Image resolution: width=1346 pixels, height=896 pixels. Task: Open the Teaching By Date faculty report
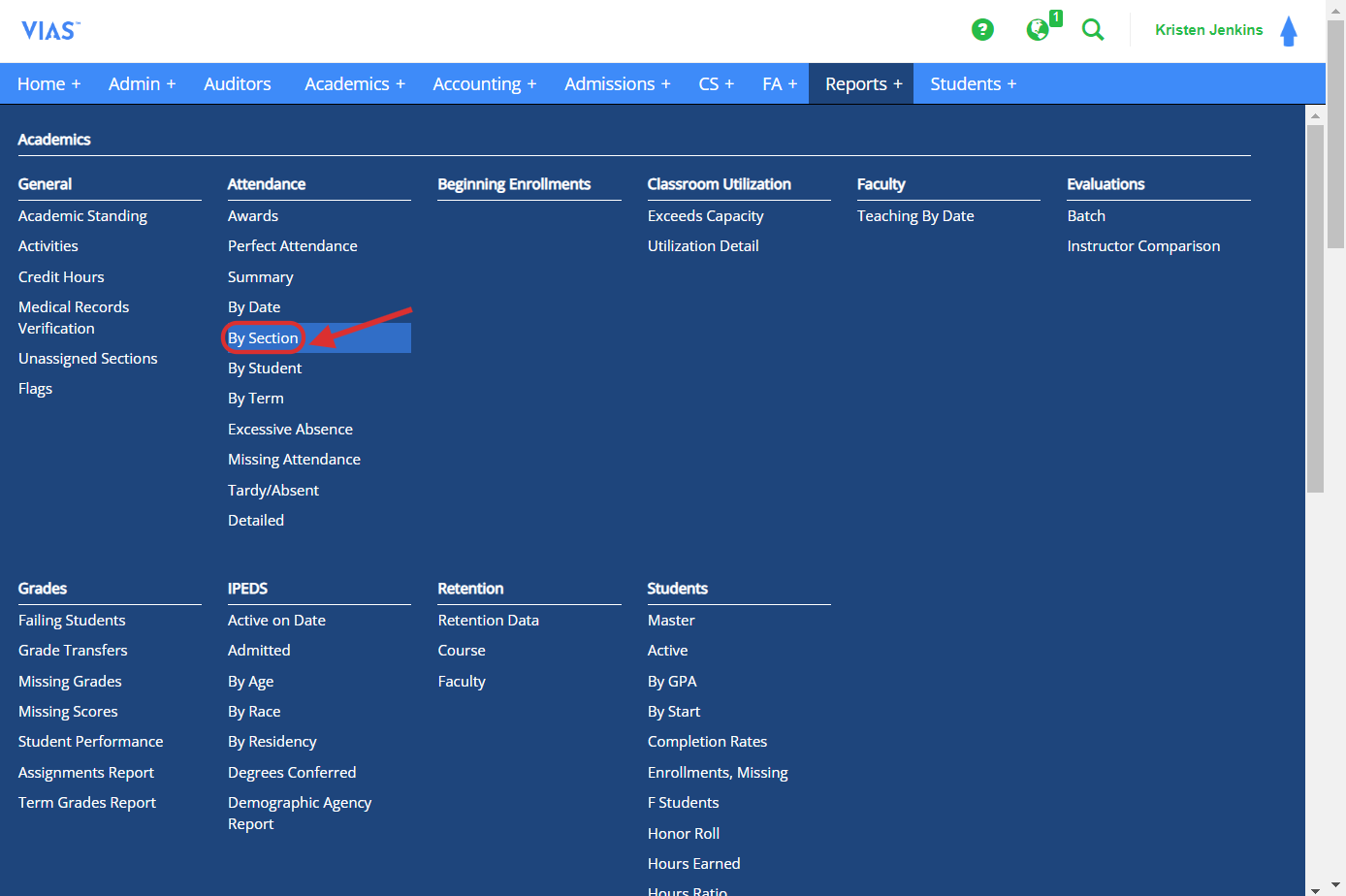coord(915,215)
